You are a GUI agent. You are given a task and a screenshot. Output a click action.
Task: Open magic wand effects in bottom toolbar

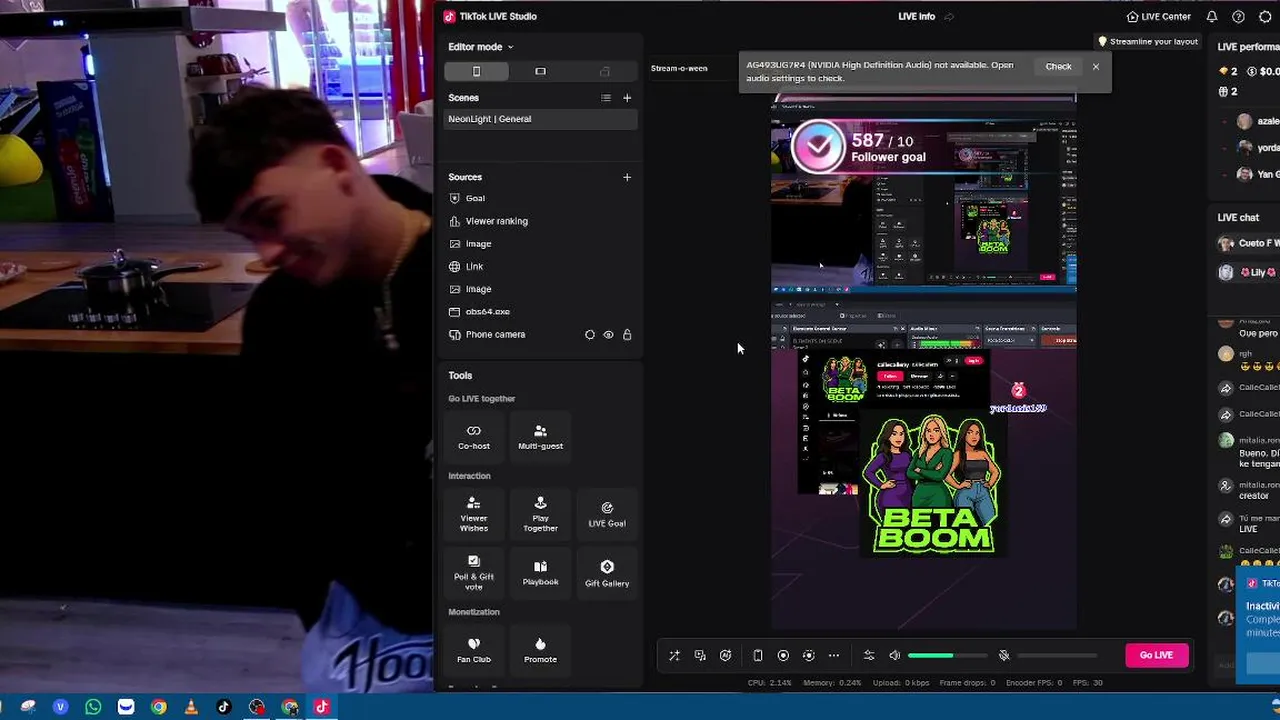(x=674, y=656)
